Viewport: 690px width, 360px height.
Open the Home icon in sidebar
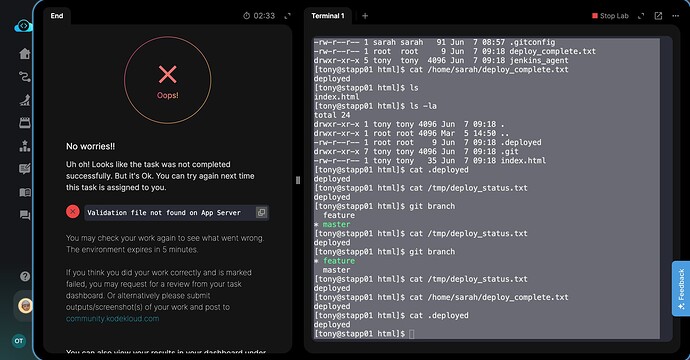coord(25,54)
